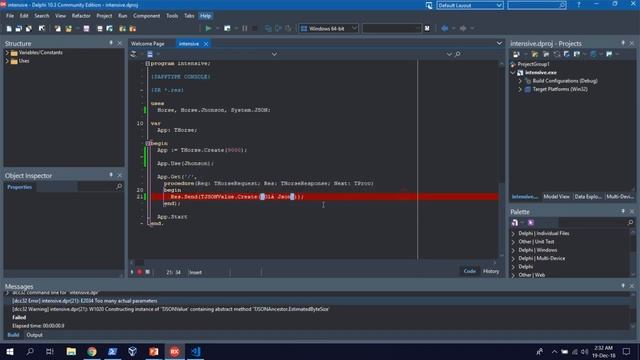
Task: Open the Help menu
Action: coord(205,16)
